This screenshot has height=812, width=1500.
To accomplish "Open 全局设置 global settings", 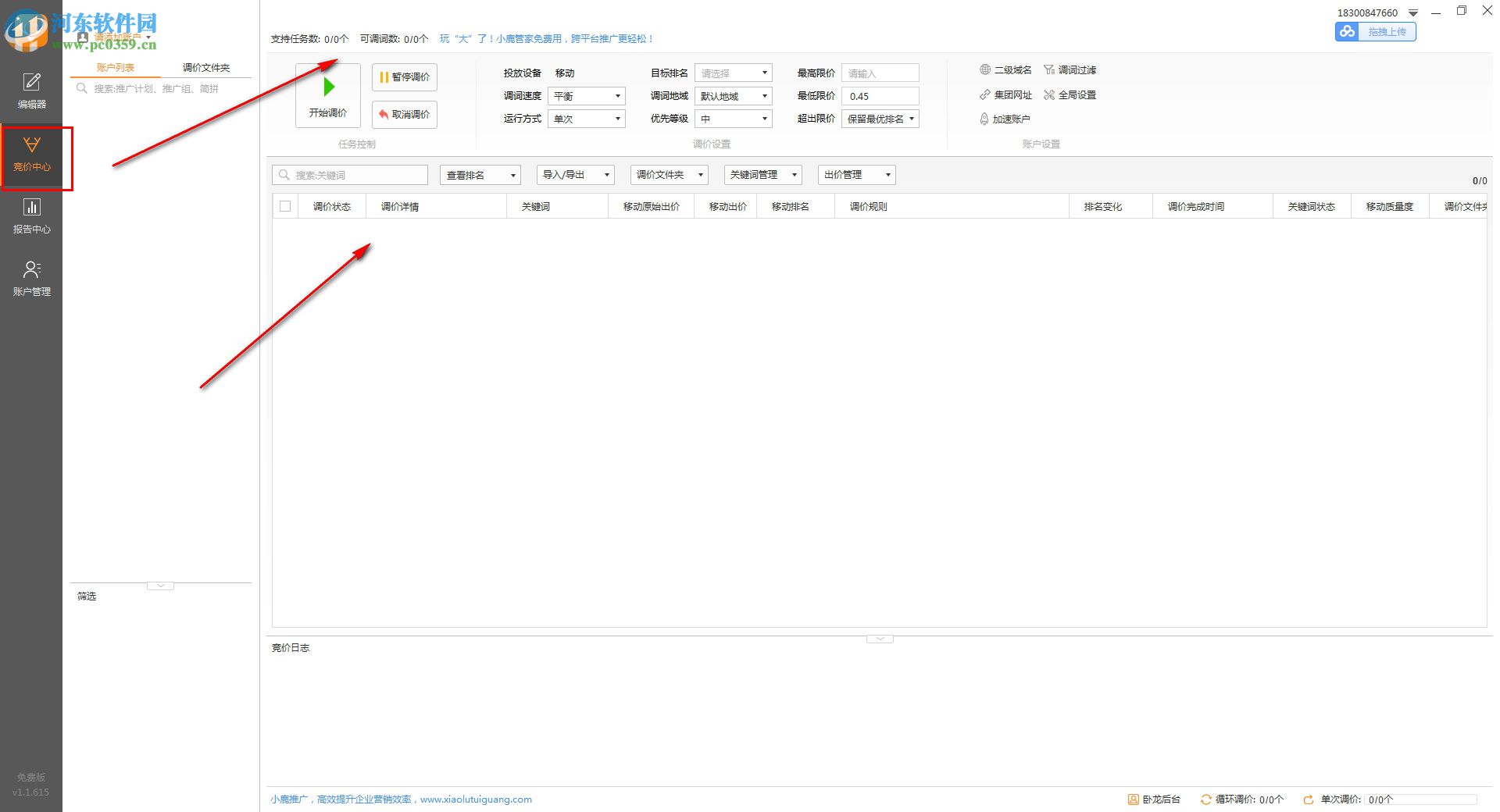I will click(x=1070, y=95).
